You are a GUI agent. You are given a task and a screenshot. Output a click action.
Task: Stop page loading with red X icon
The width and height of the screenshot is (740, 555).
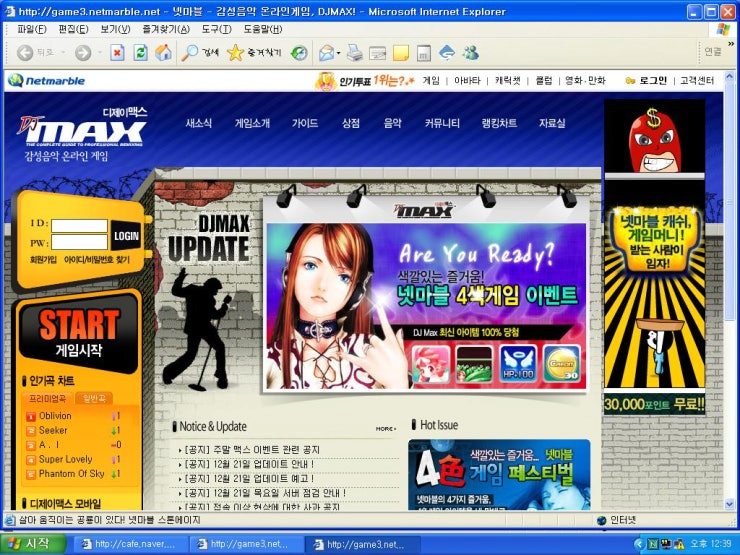pyautogui.click(x=117, y=52)
